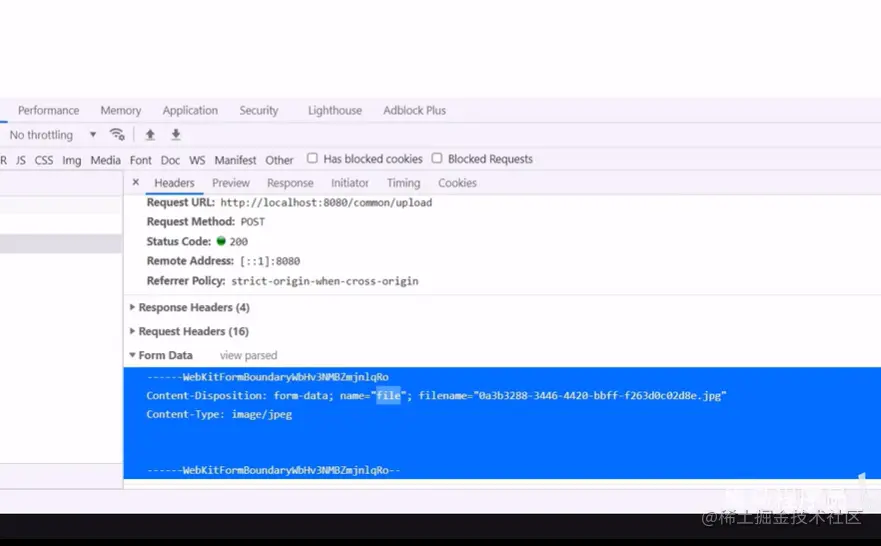Click the Import HAR upload arrow icon
This screenshot has height=546, width=881.
pyautogui.click(x=150, y=135)
